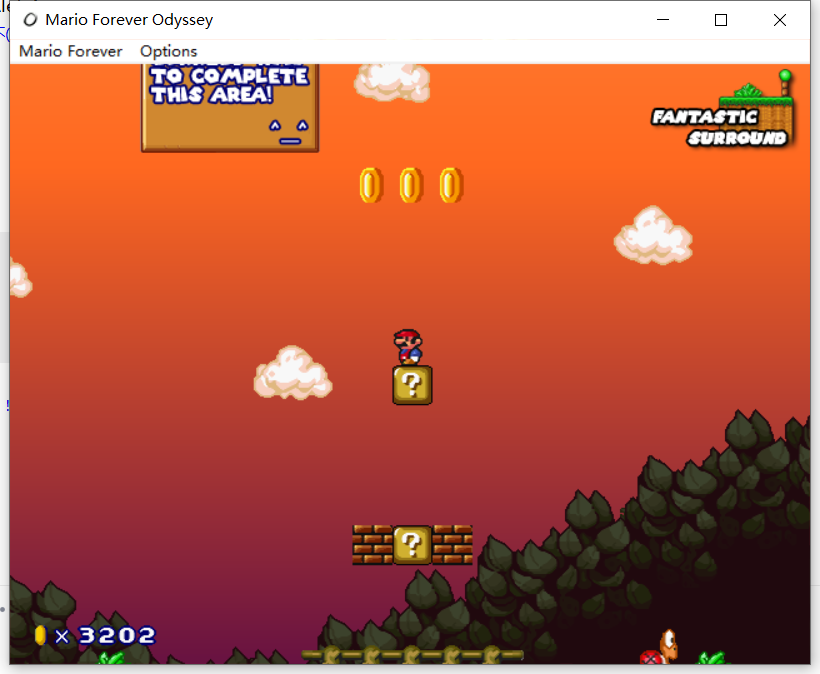Image resolution: width=820 pixels, height=674 pixels.
Task: Click the question block between the bricks
Action: 412,545
